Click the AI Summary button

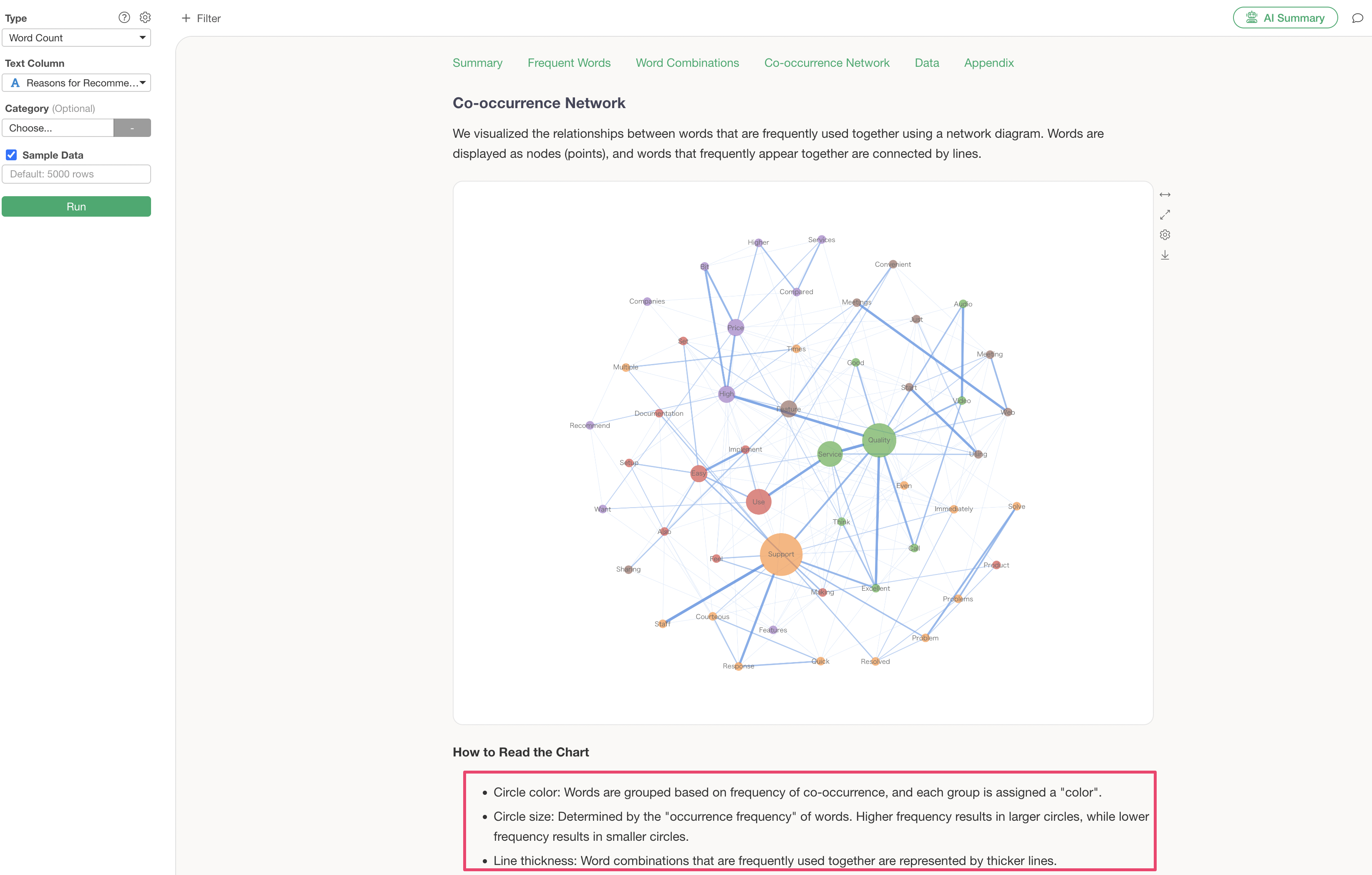point(1285,18)
